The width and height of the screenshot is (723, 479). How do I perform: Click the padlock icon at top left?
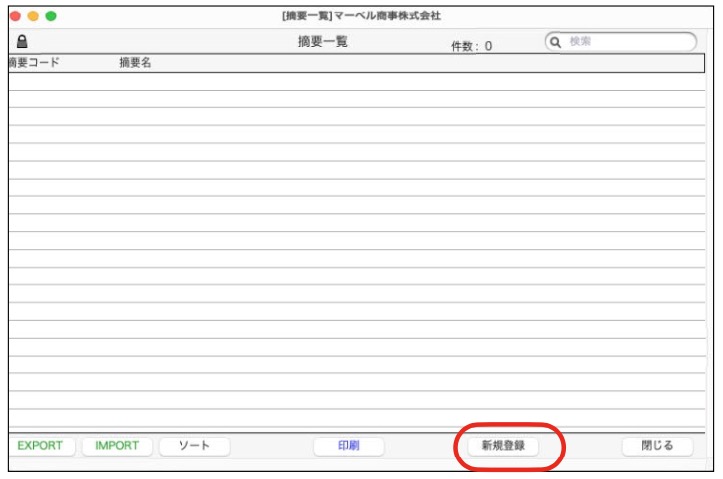tap(22, 42)
